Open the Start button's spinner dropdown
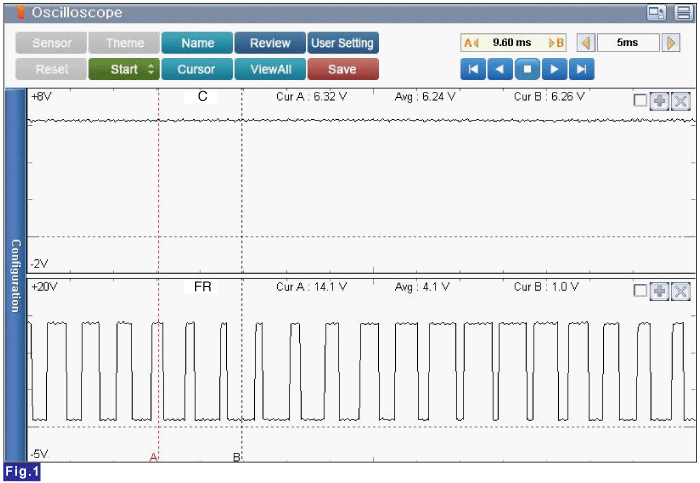700x483 pixels. point(151,69)
